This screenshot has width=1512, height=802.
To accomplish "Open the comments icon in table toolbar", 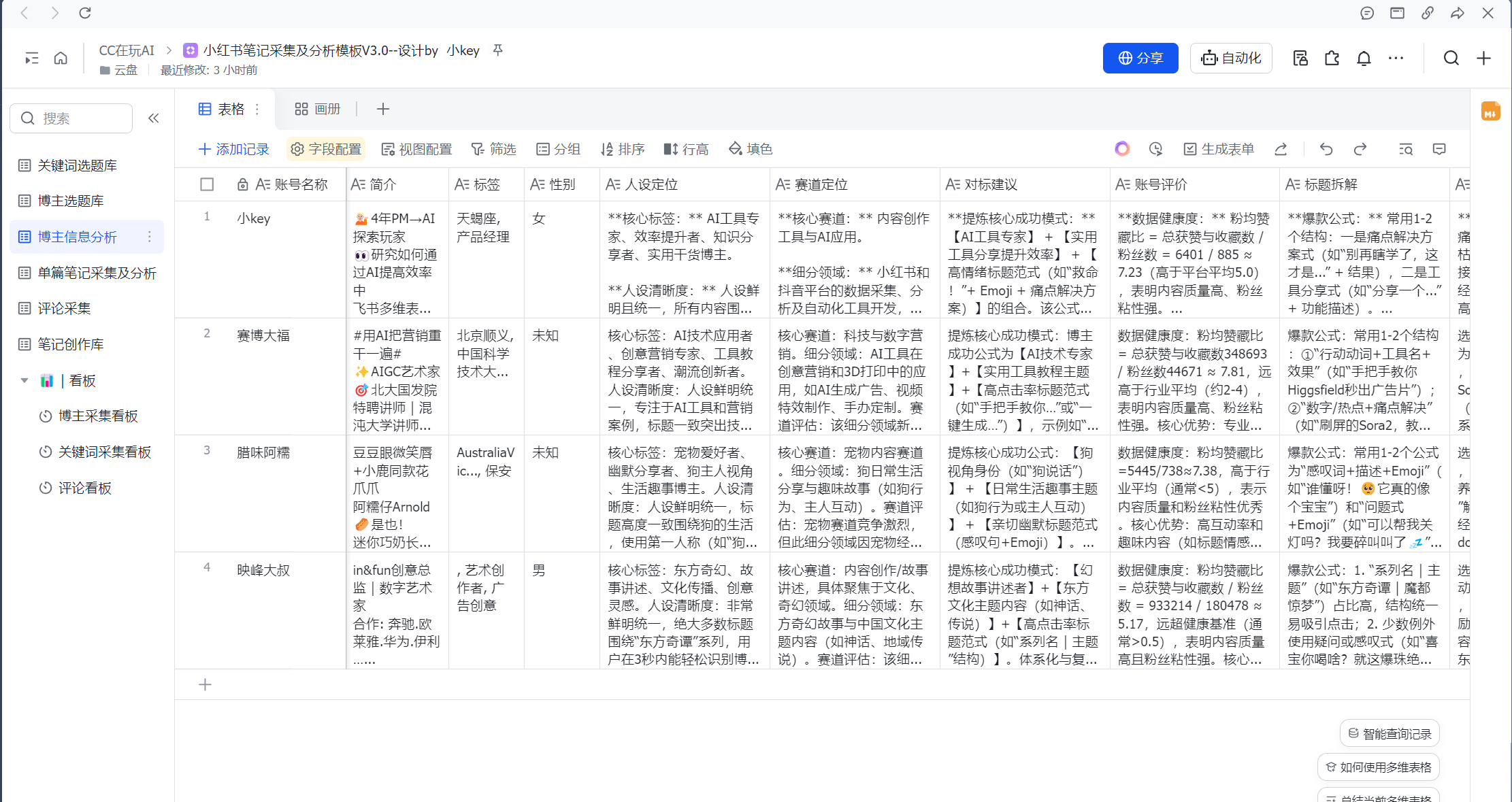I will [x=1439, y=149].
